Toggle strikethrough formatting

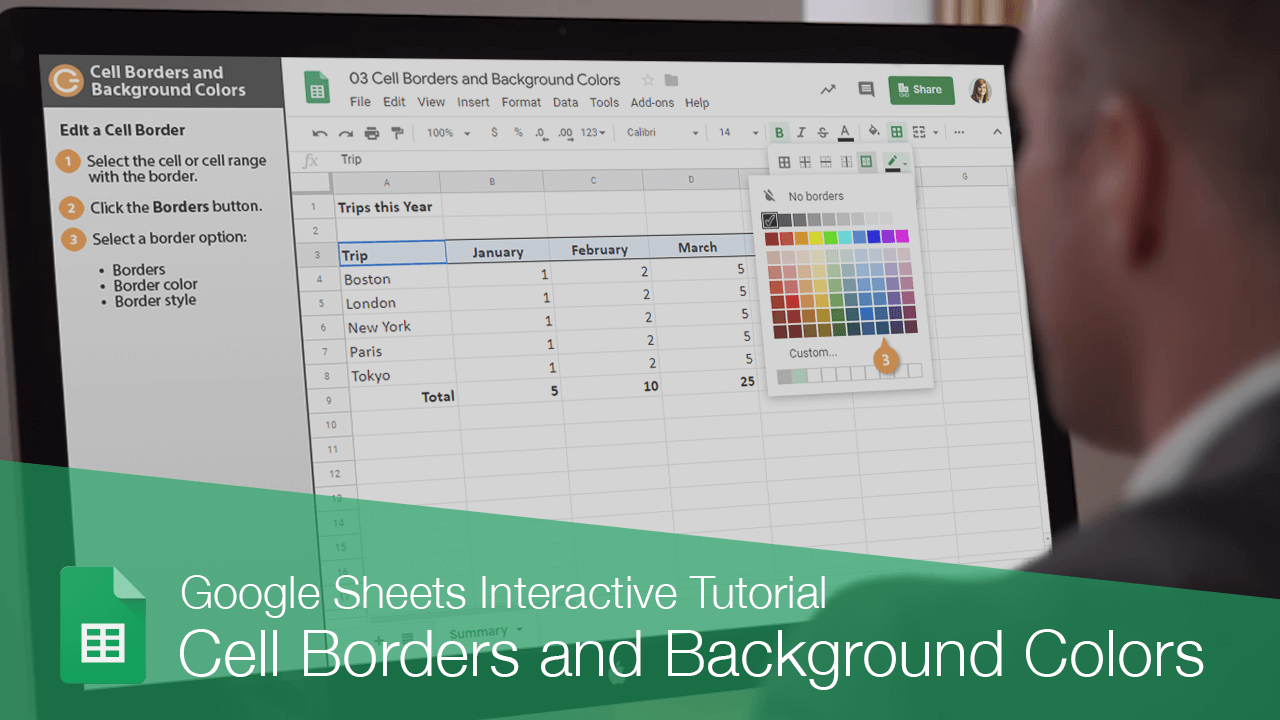(822, 132)
